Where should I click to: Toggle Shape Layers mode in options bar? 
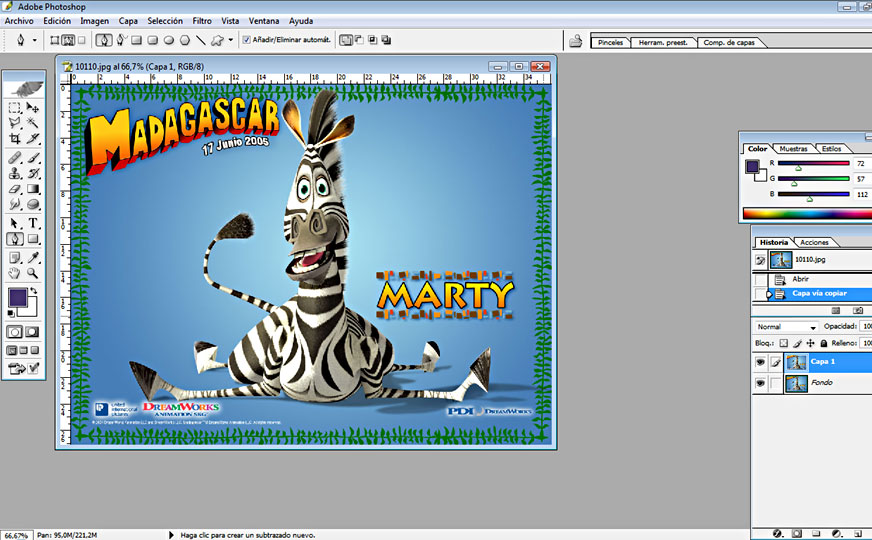[54, 40]
